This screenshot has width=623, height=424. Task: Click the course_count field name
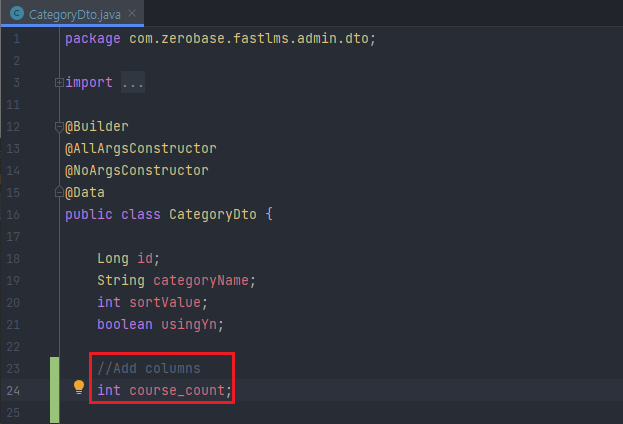177,391
